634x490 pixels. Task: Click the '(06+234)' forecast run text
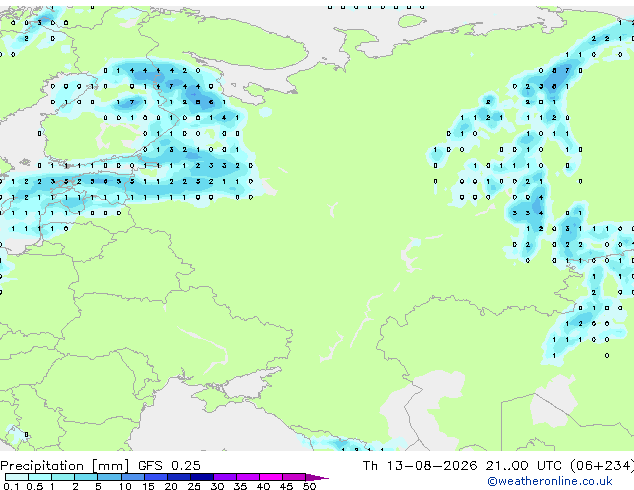pos(602,465)
